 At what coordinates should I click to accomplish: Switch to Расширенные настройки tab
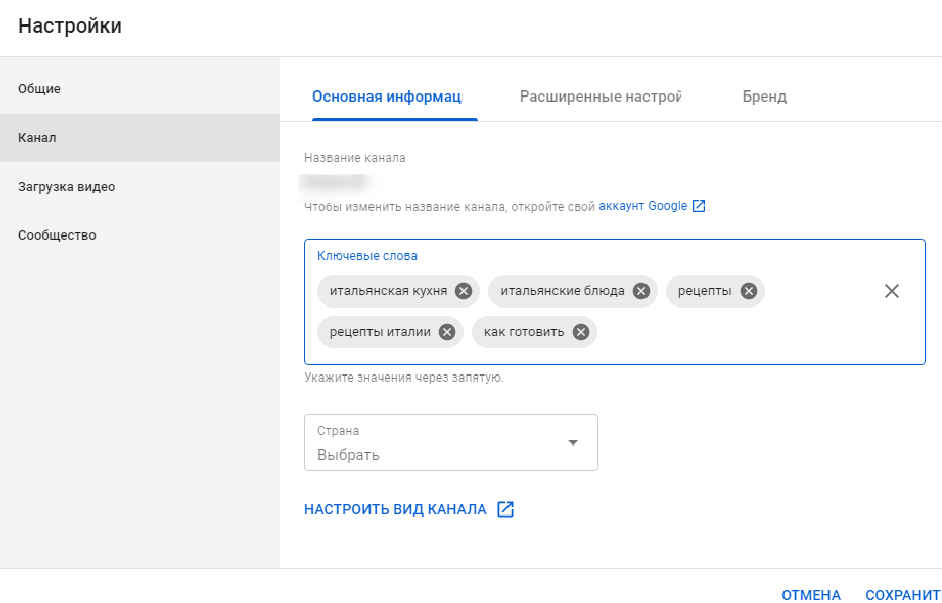[600, 97]
